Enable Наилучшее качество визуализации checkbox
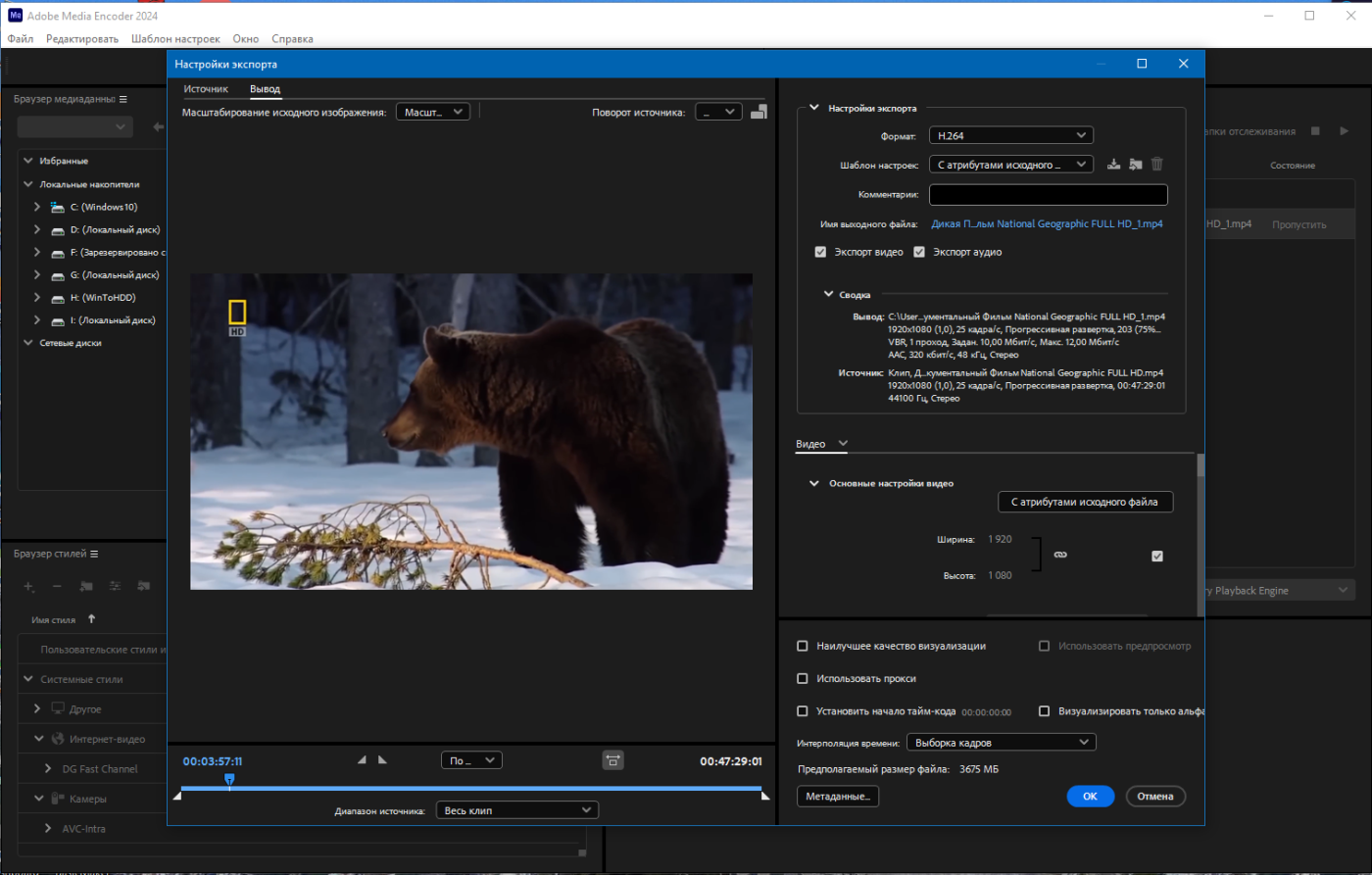The image size is (1372, 875). click(x=803, y=647)
